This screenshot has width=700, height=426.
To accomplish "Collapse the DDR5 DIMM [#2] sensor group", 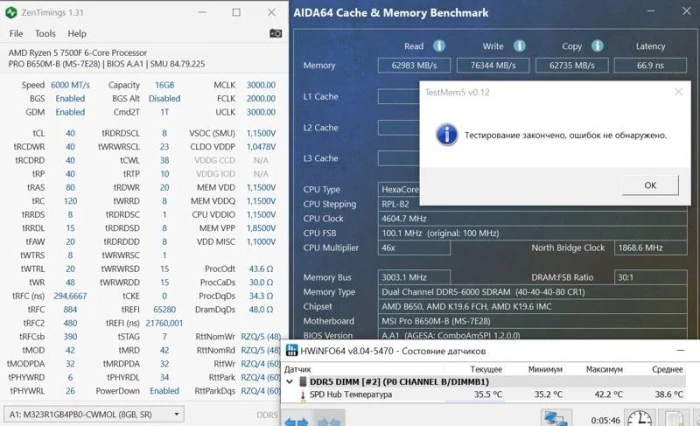I will pos(289,382).
